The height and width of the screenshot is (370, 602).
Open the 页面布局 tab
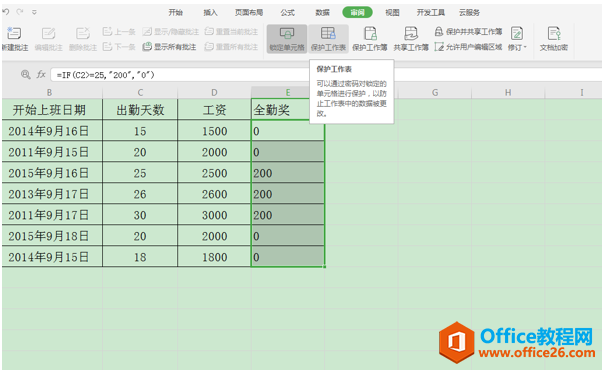click(x=249, y=13)
